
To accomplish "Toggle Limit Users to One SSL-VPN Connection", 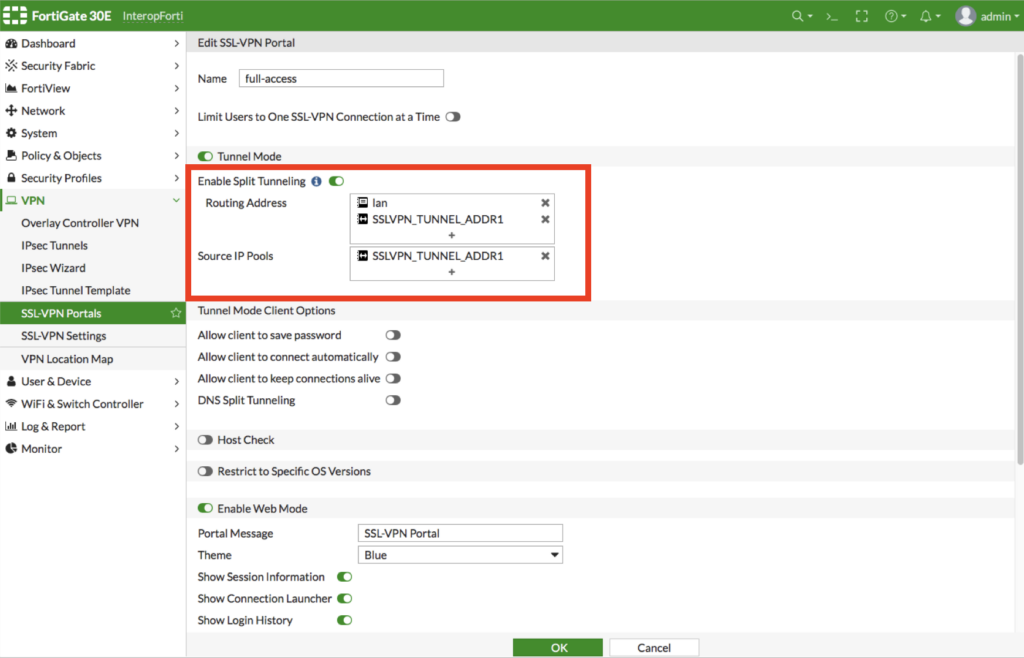I will click(453, 117).
